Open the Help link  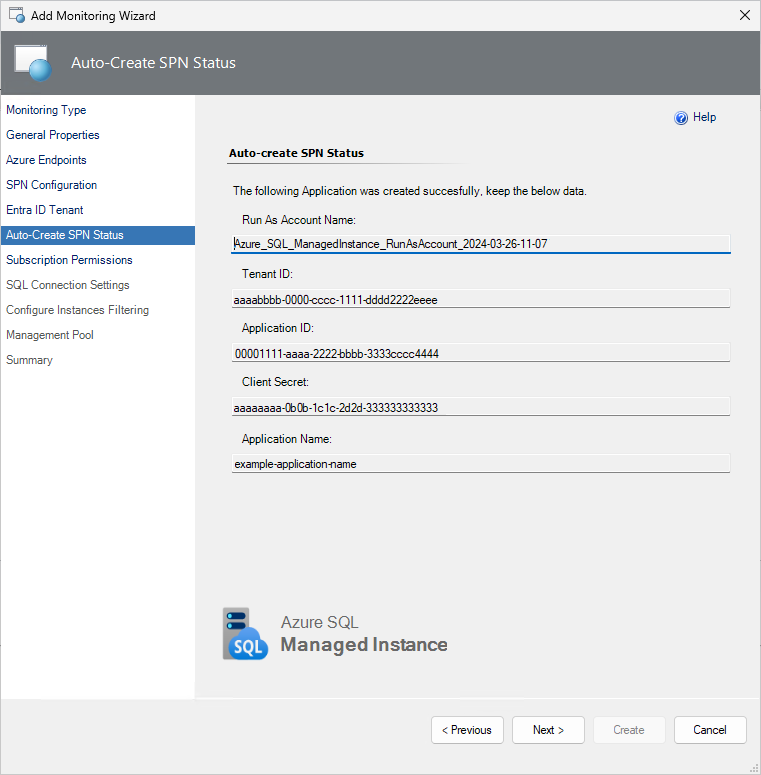point(704,117)
